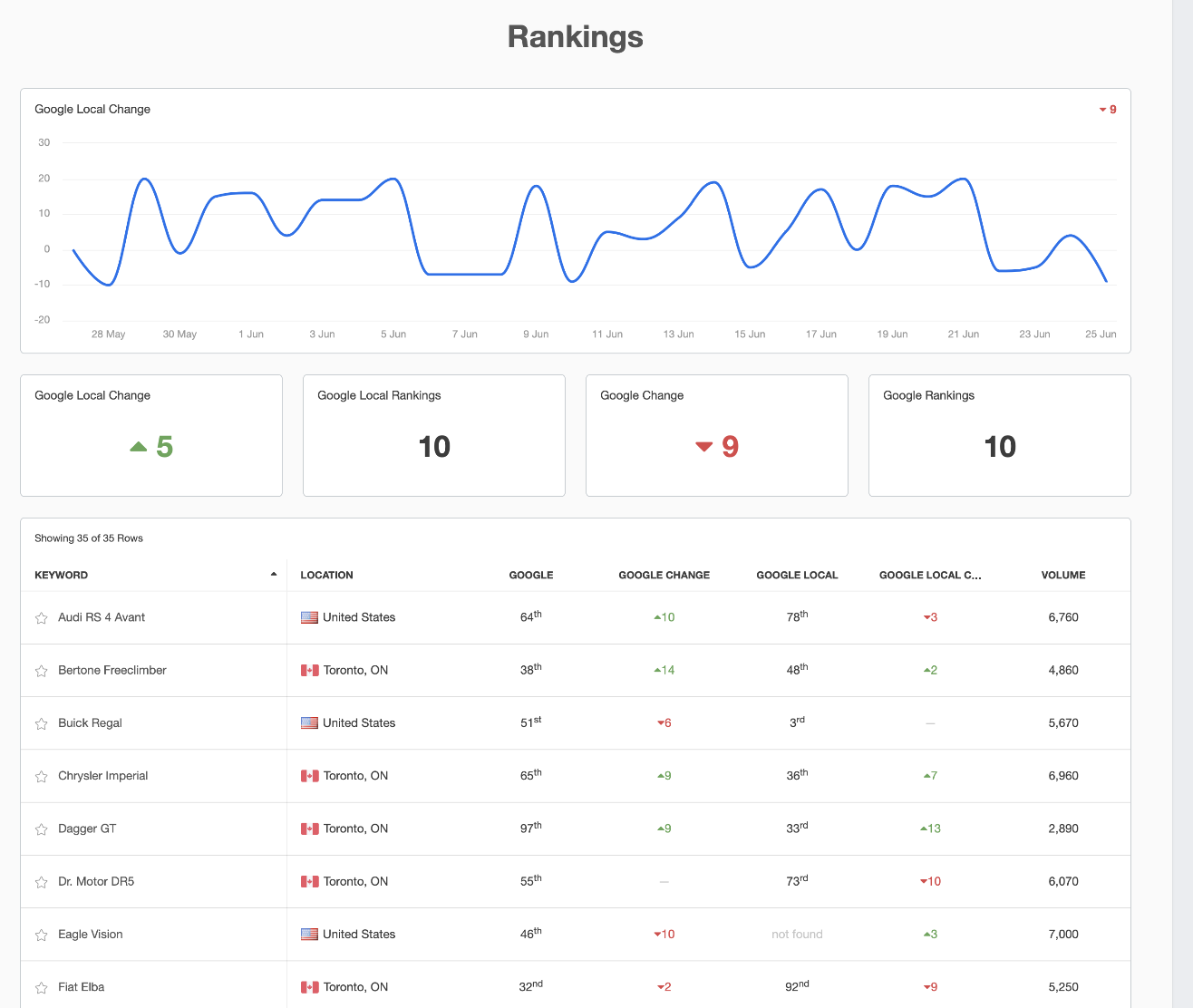Toggle the favorite star for Audi RS 4 Avant
Viewport: 1193px width, 1008px height.
pyautogui.click(x=41, y=618)
